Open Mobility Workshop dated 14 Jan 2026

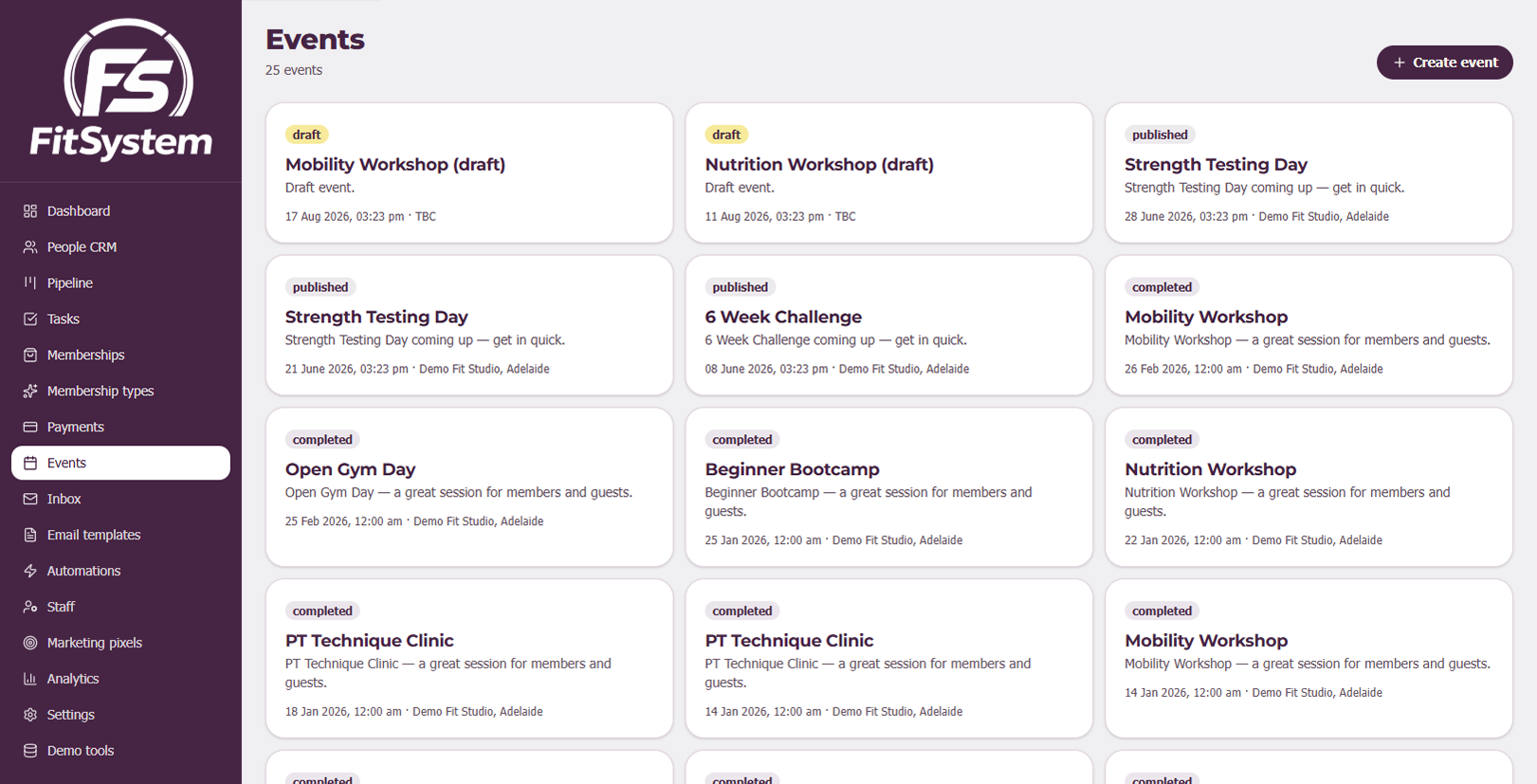[x=1308, y=659]
